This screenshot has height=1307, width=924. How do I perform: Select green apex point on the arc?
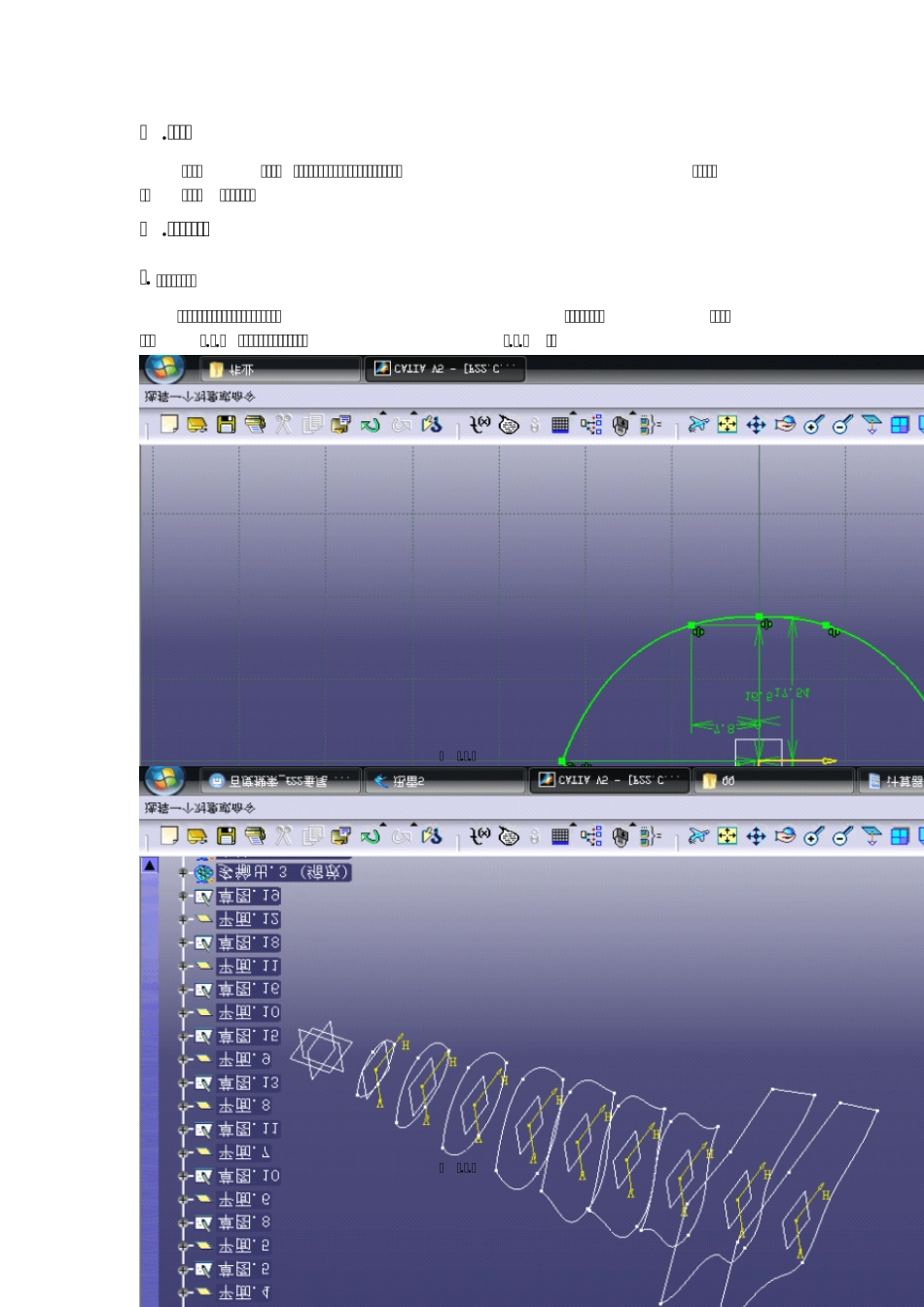click(x=760, y=617)
